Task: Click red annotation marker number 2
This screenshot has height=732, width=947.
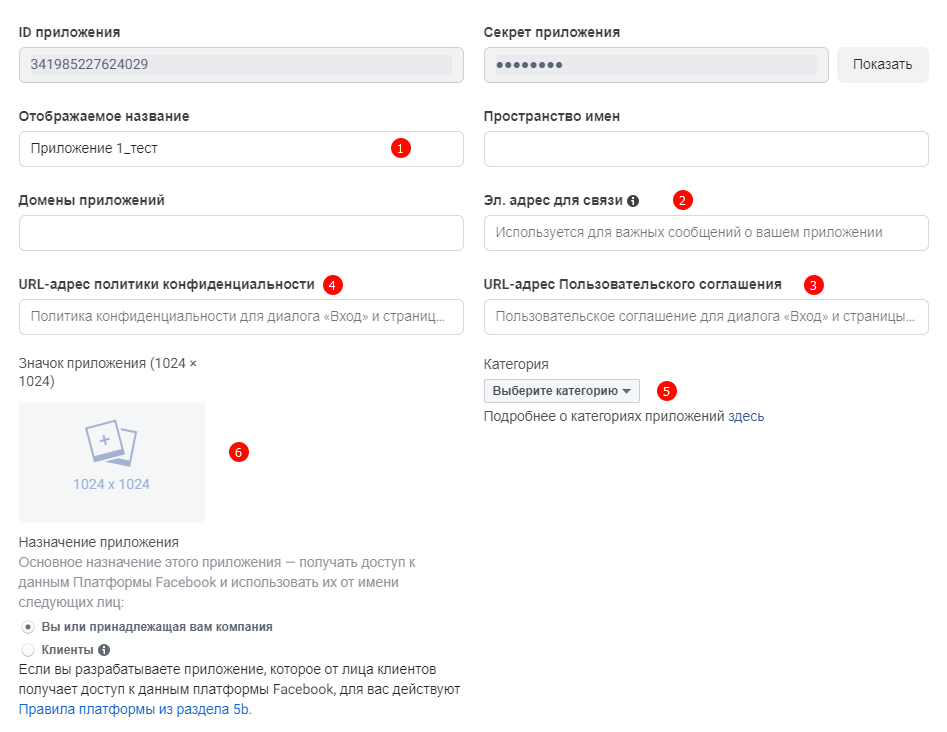Action: pyautogui.click(x=682, y=200)
